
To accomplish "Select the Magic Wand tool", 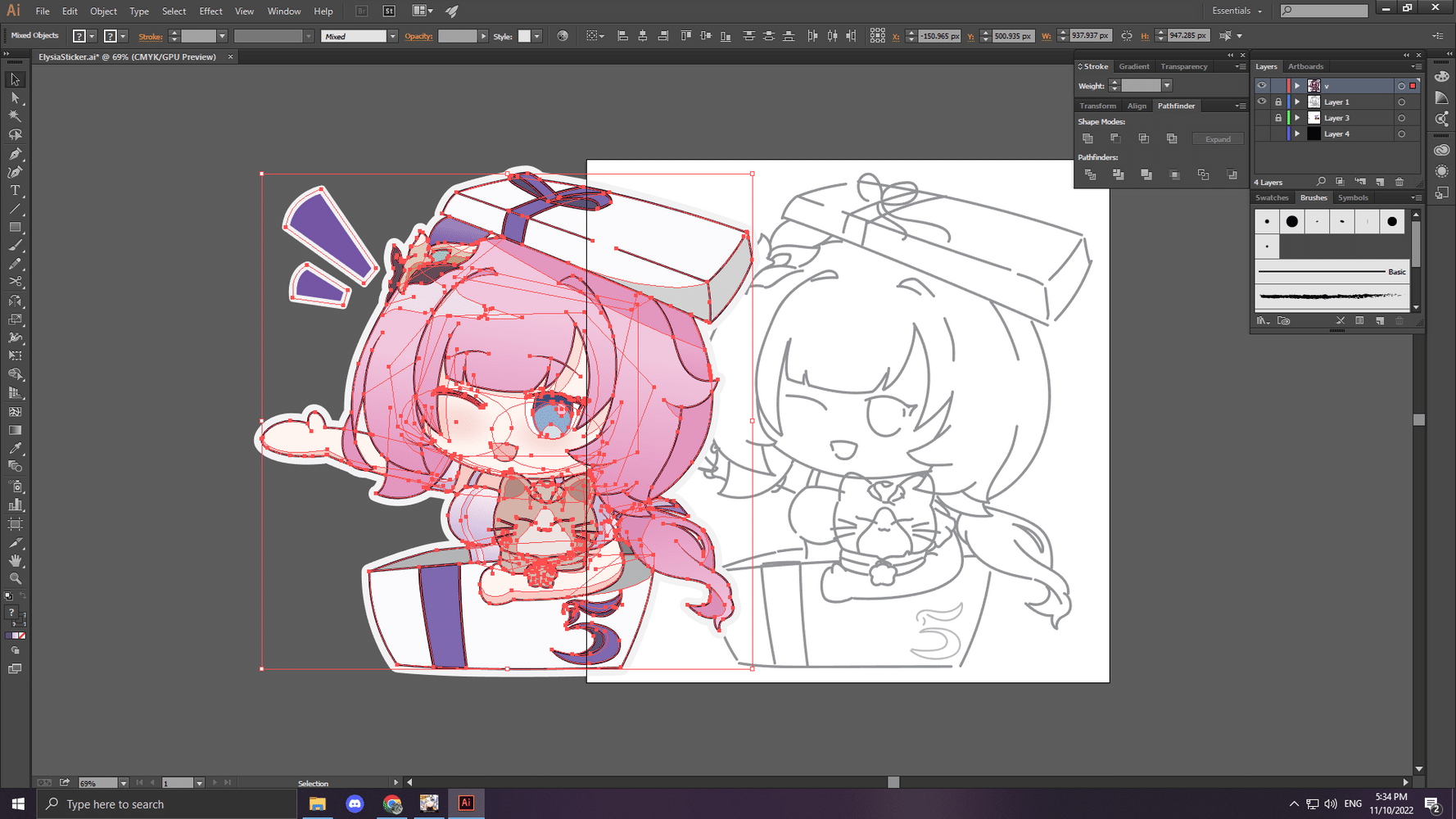I will pos(15,116).
